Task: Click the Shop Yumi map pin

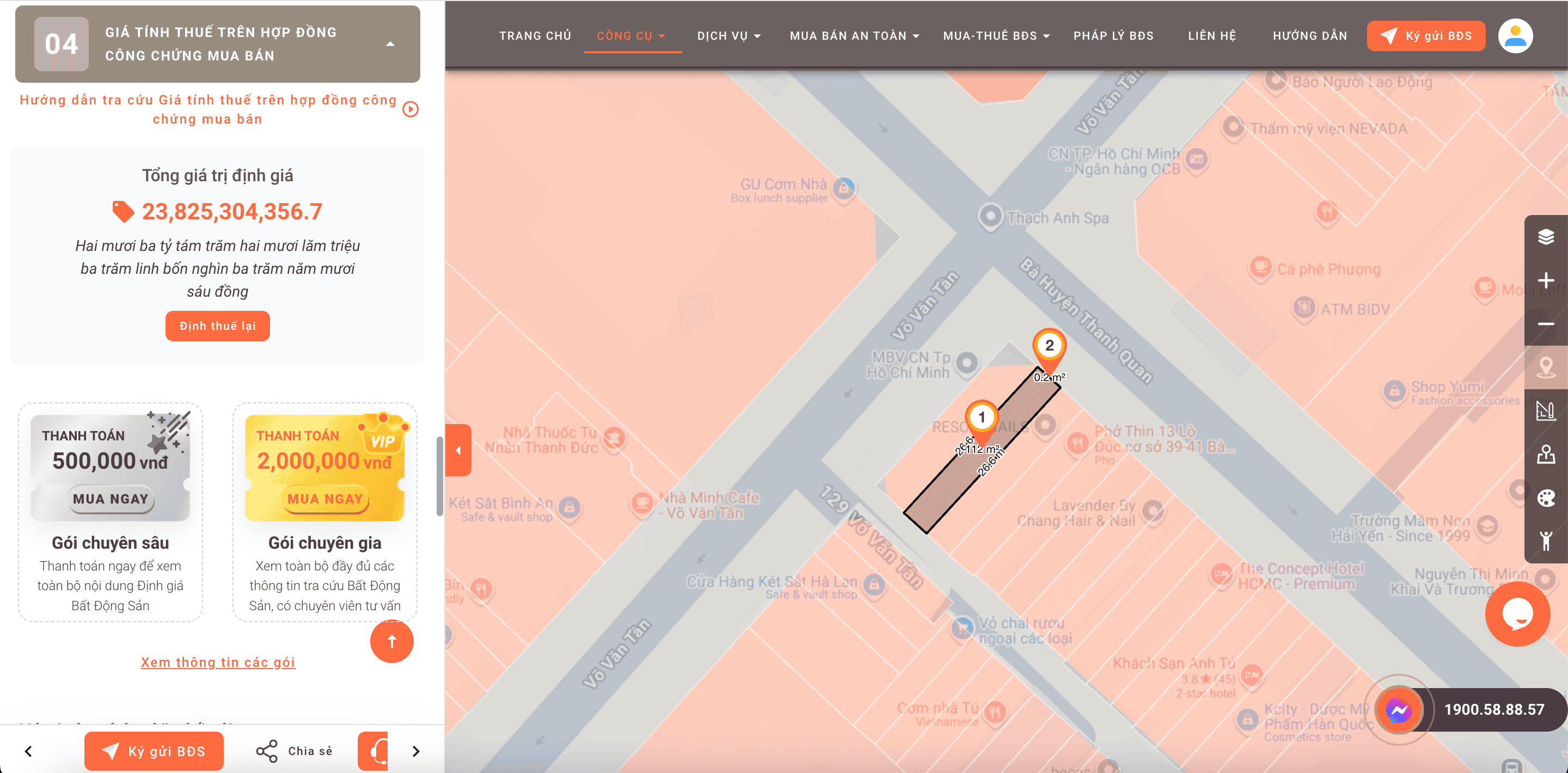Action: (1394, 391)
